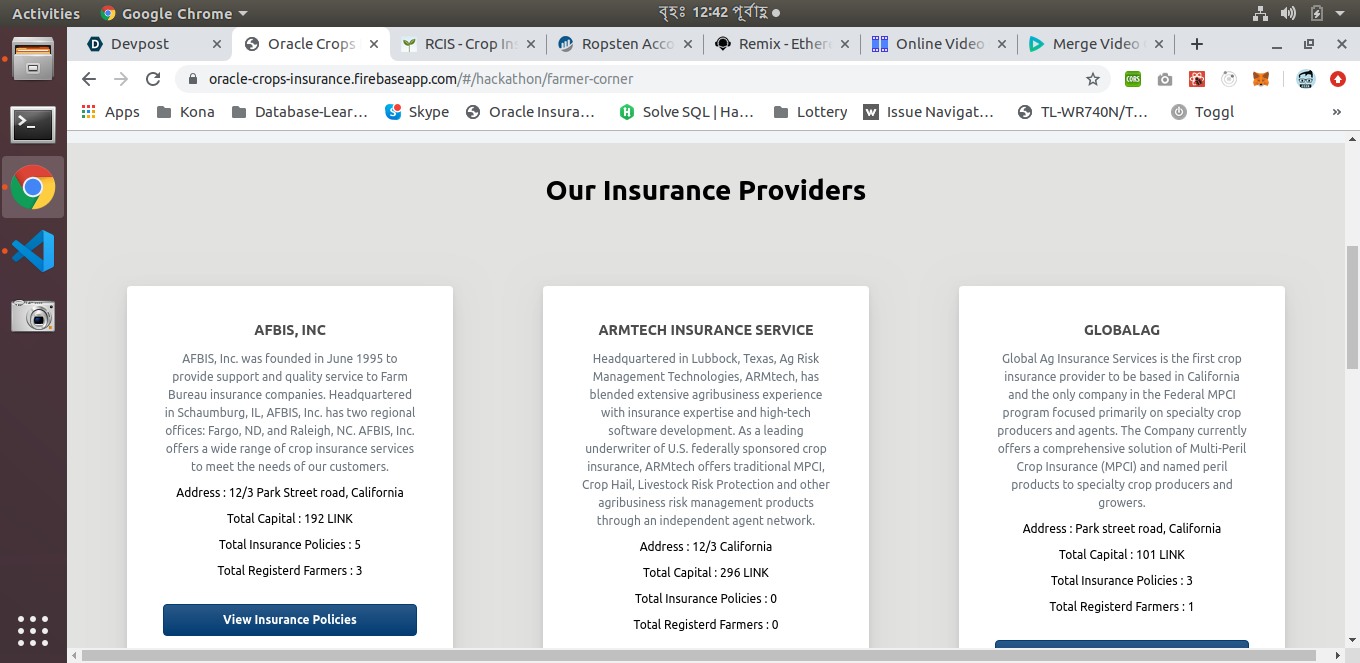The width and height of the screenshot is (1360, 663).
Task: Click the battery icon in top bar
Action: pyautogui.click(x=1317, y=13)
